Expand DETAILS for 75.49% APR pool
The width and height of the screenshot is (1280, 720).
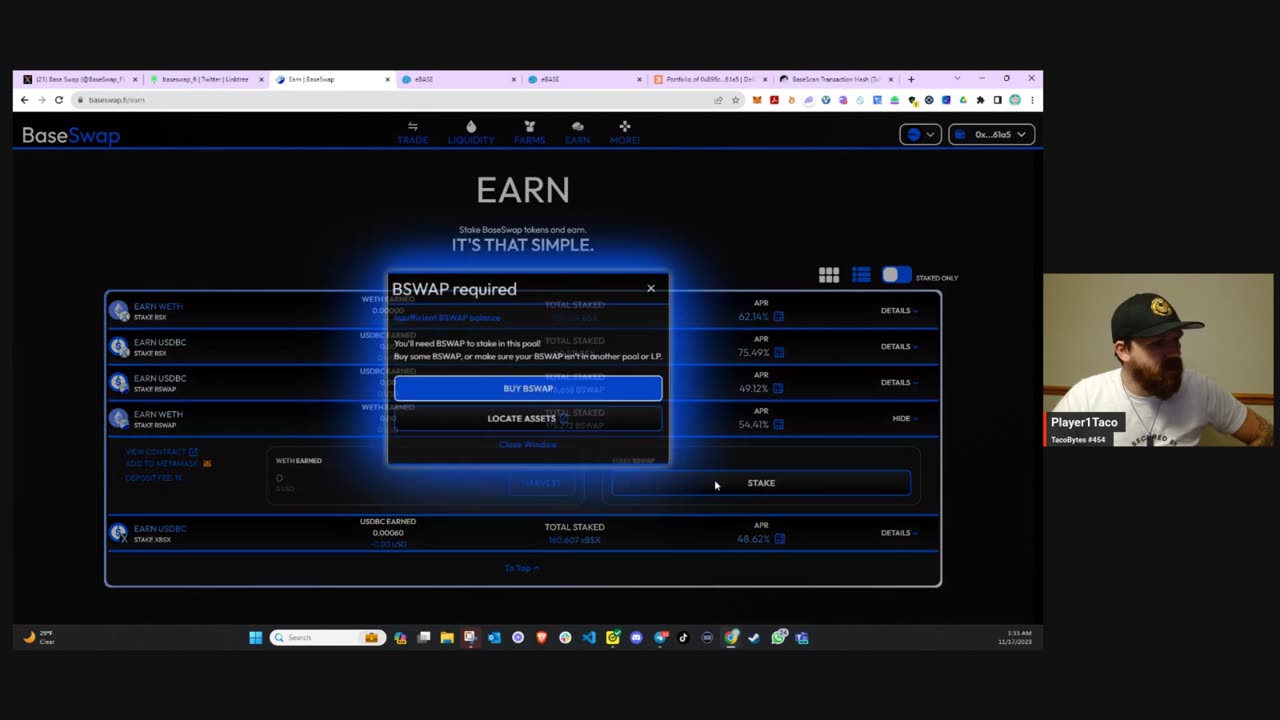[x=899, y=346]
